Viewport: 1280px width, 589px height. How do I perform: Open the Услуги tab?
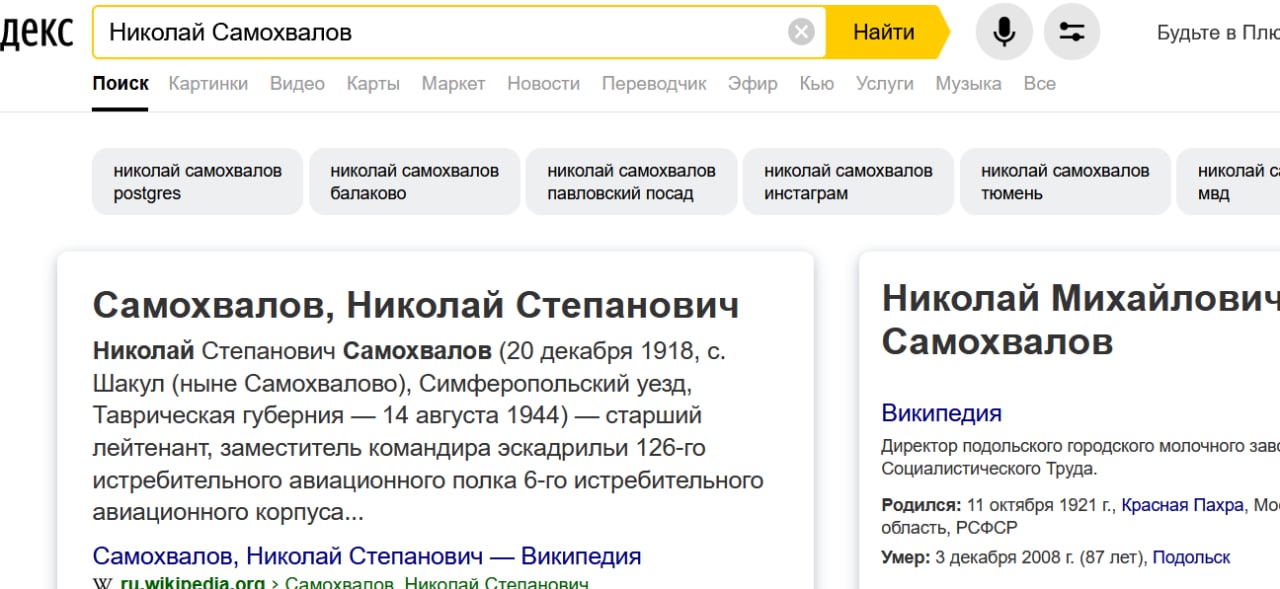(x=885, y=84)
